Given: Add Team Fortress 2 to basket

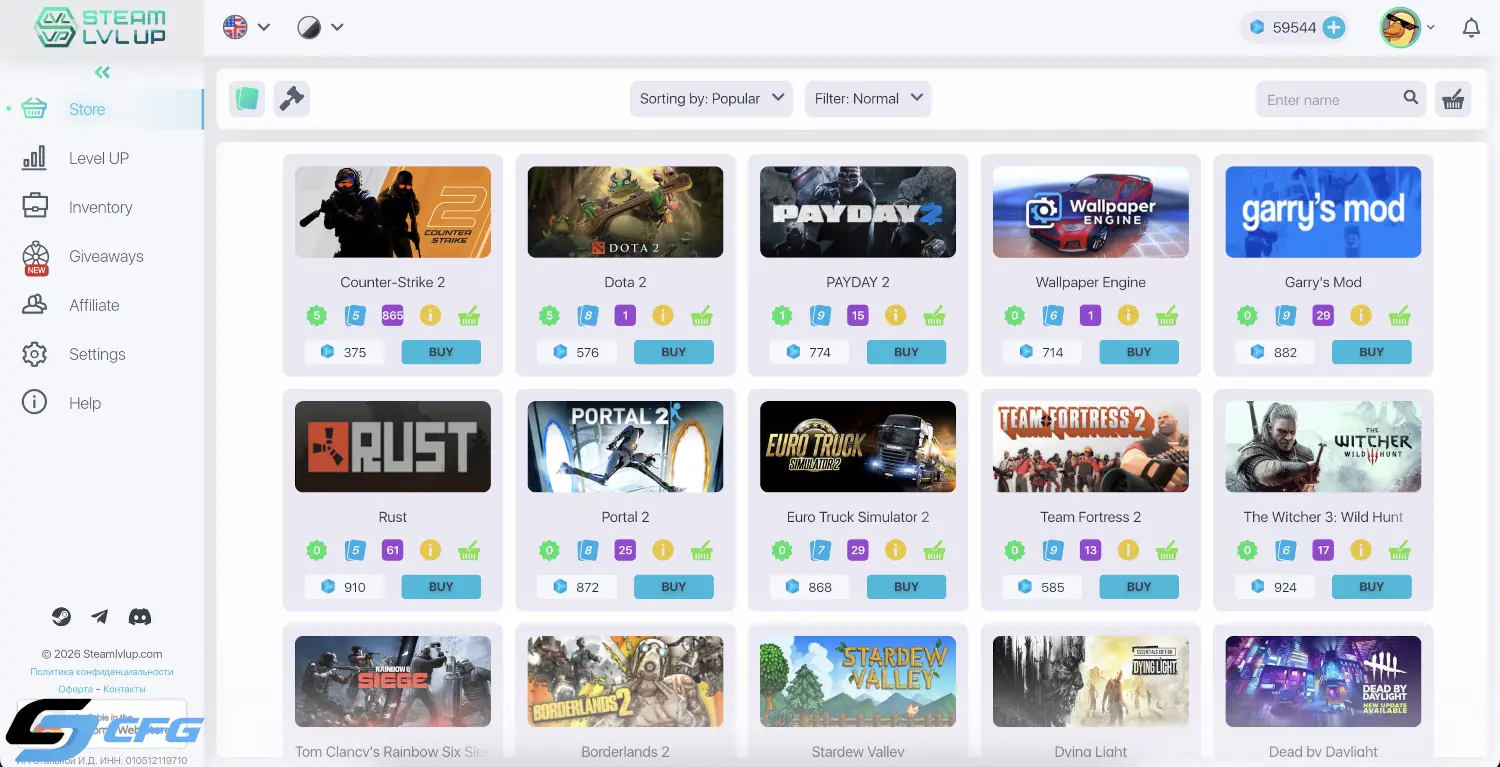Looking at the screenshot, I should coord(1167,551).
